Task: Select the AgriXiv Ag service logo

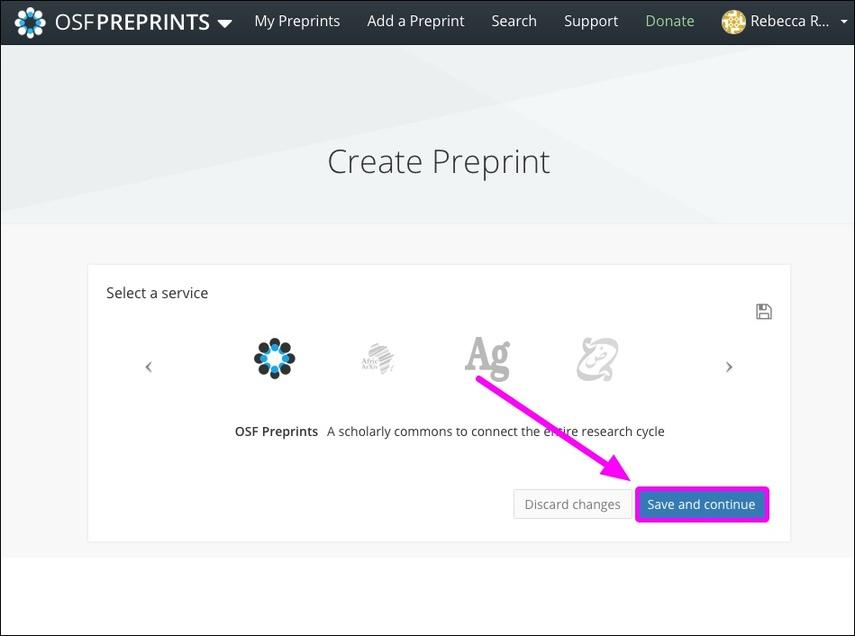Action: click(487, 358)
